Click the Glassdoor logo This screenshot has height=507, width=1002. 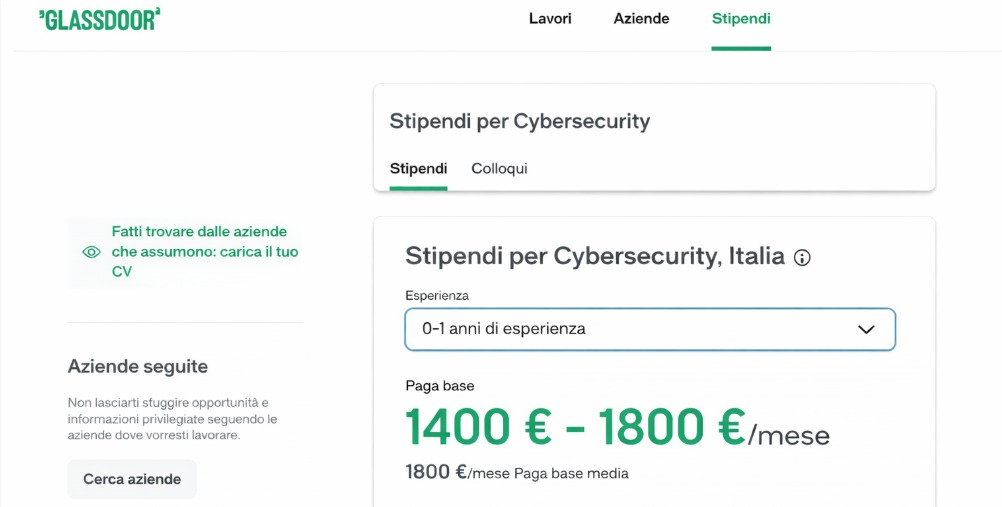coord(99,19)
